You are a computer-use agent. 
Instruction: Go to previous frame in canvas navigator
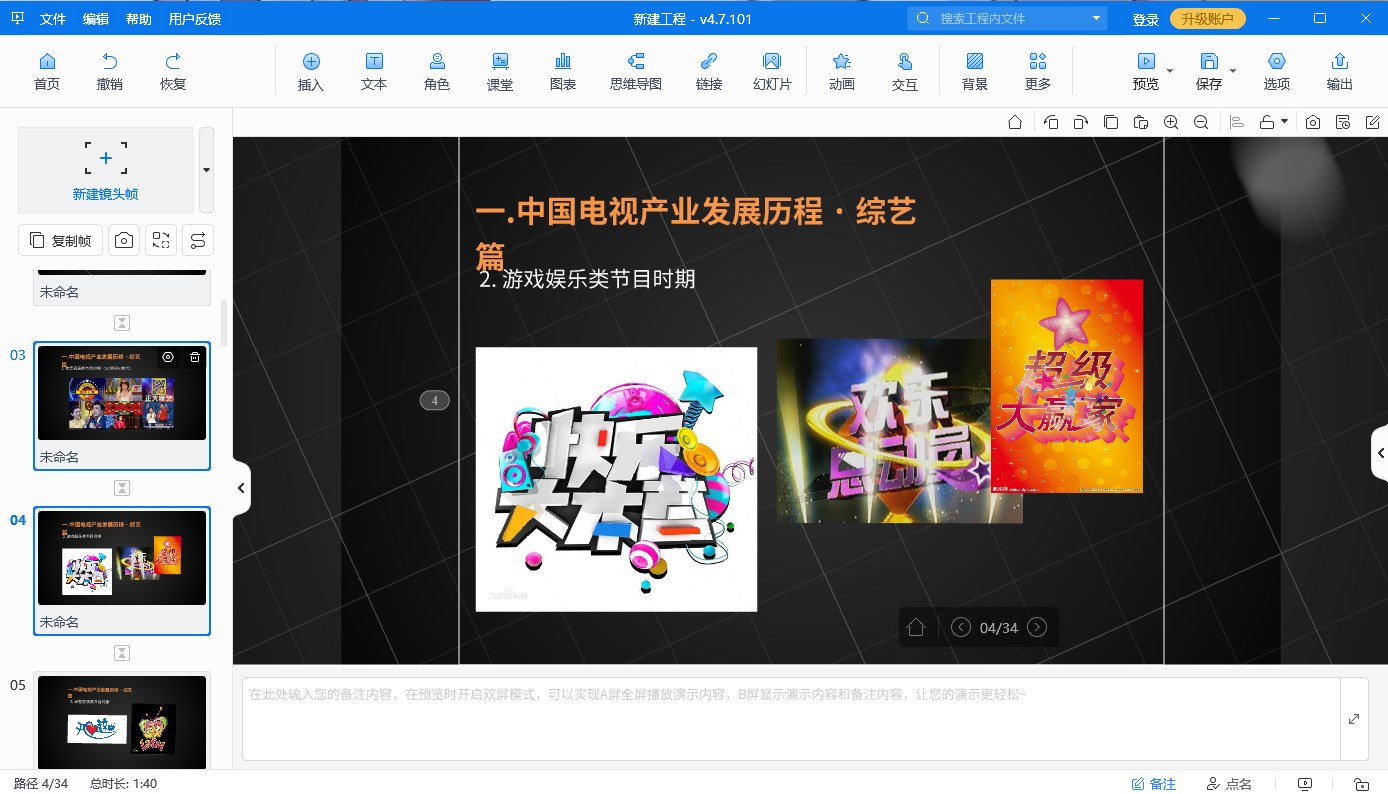(x=961, y=627)
